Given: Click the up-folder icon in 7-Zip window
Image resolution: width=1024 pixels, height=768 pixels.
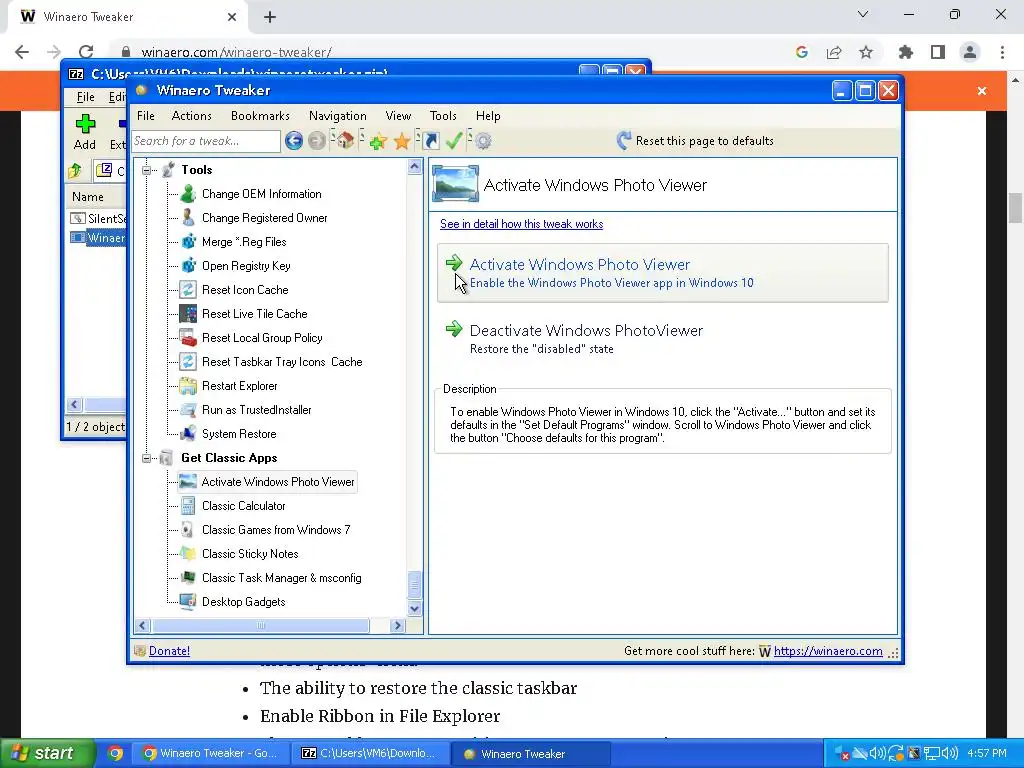Looking at the screenshot, I should tap(75, 171).
